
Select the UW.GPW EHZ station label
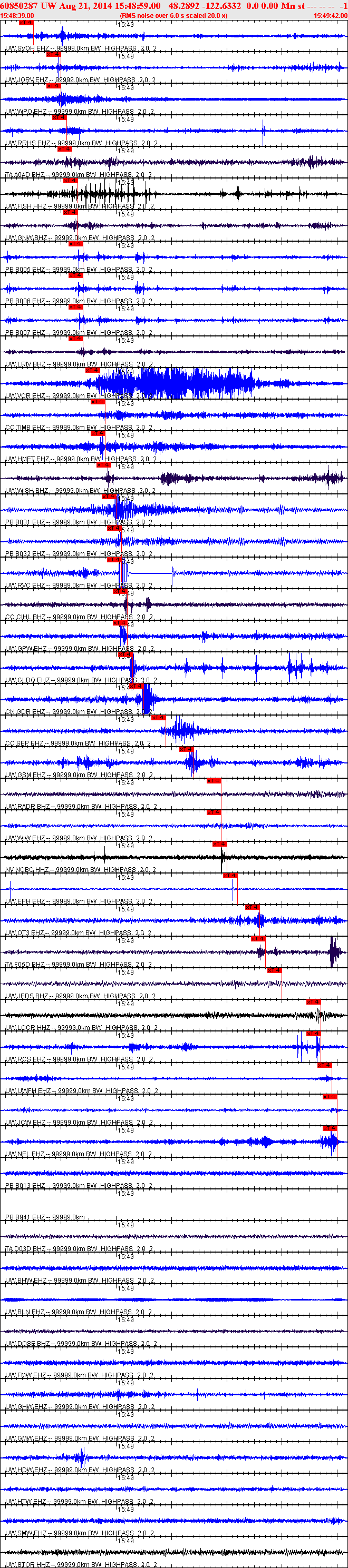point(79,649)
